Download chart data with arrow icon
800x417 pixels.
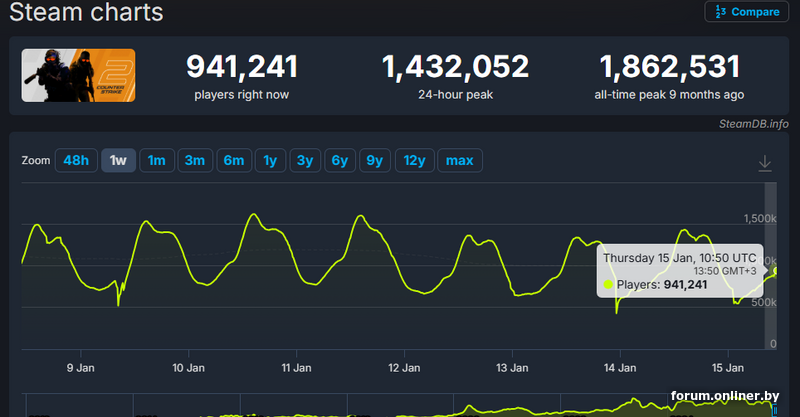click(764, 163)
